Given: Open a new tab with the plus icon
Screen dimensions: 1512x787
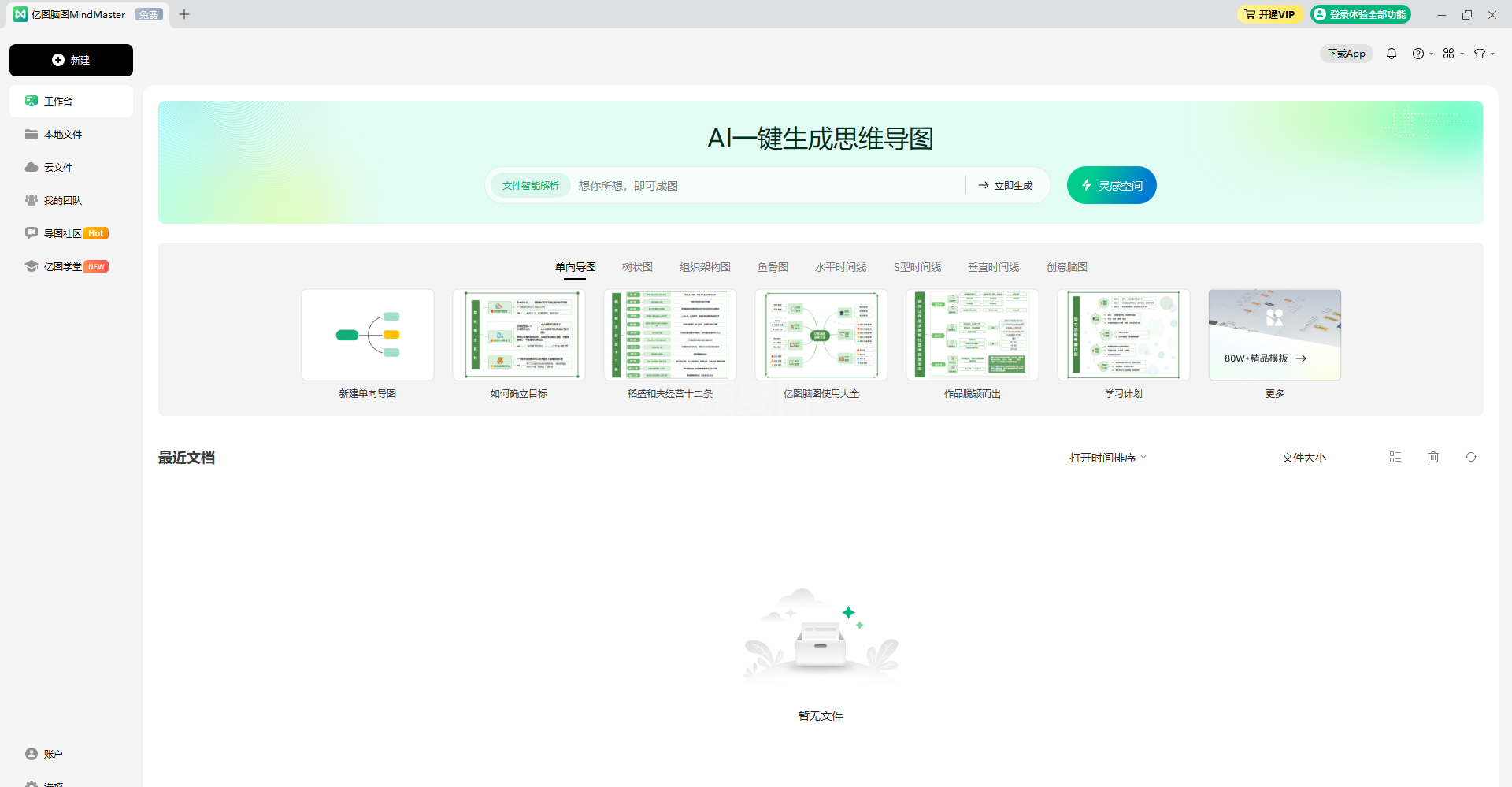Looking at the screenshot, I should [184, 14].
